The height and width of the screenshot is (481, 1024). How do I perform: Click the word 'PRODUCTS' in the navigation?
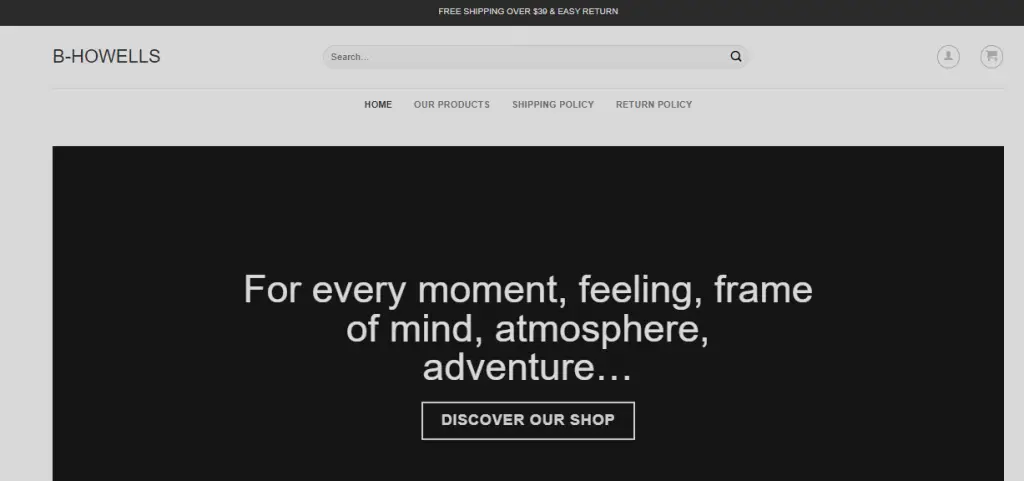coord(464,104)
